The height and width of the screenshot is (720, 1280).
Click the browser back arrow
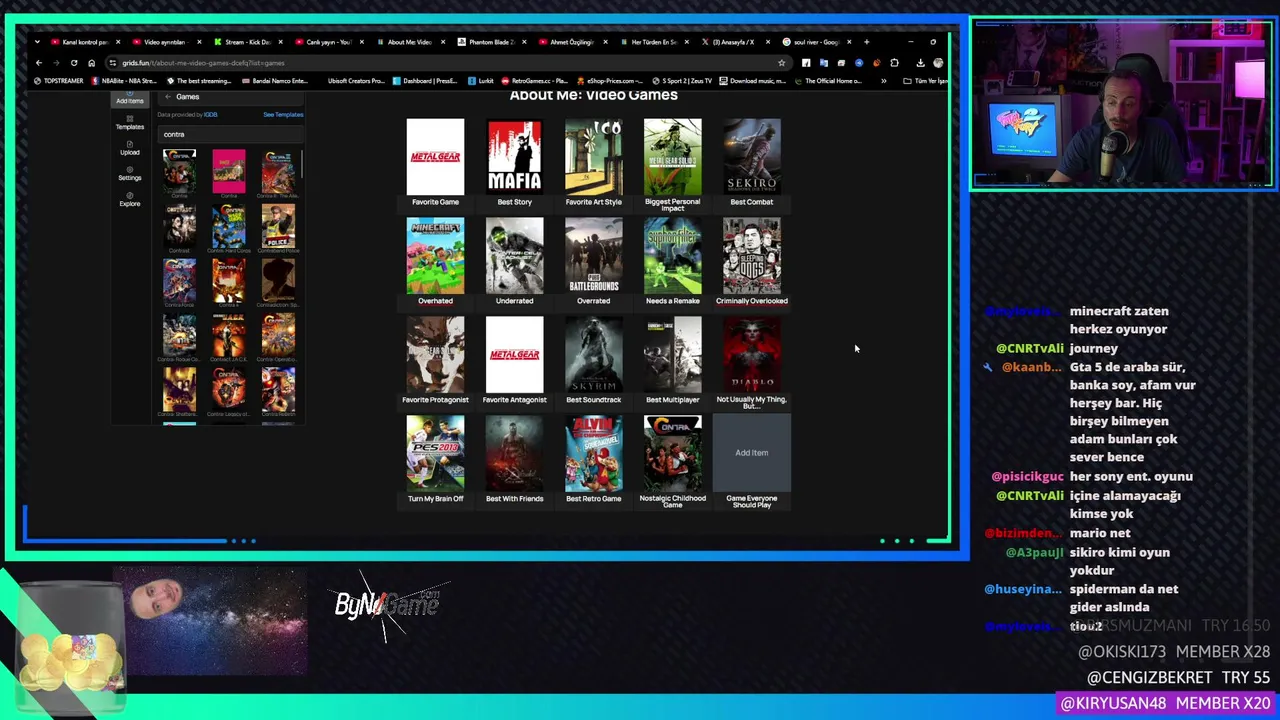click(38, 63)
